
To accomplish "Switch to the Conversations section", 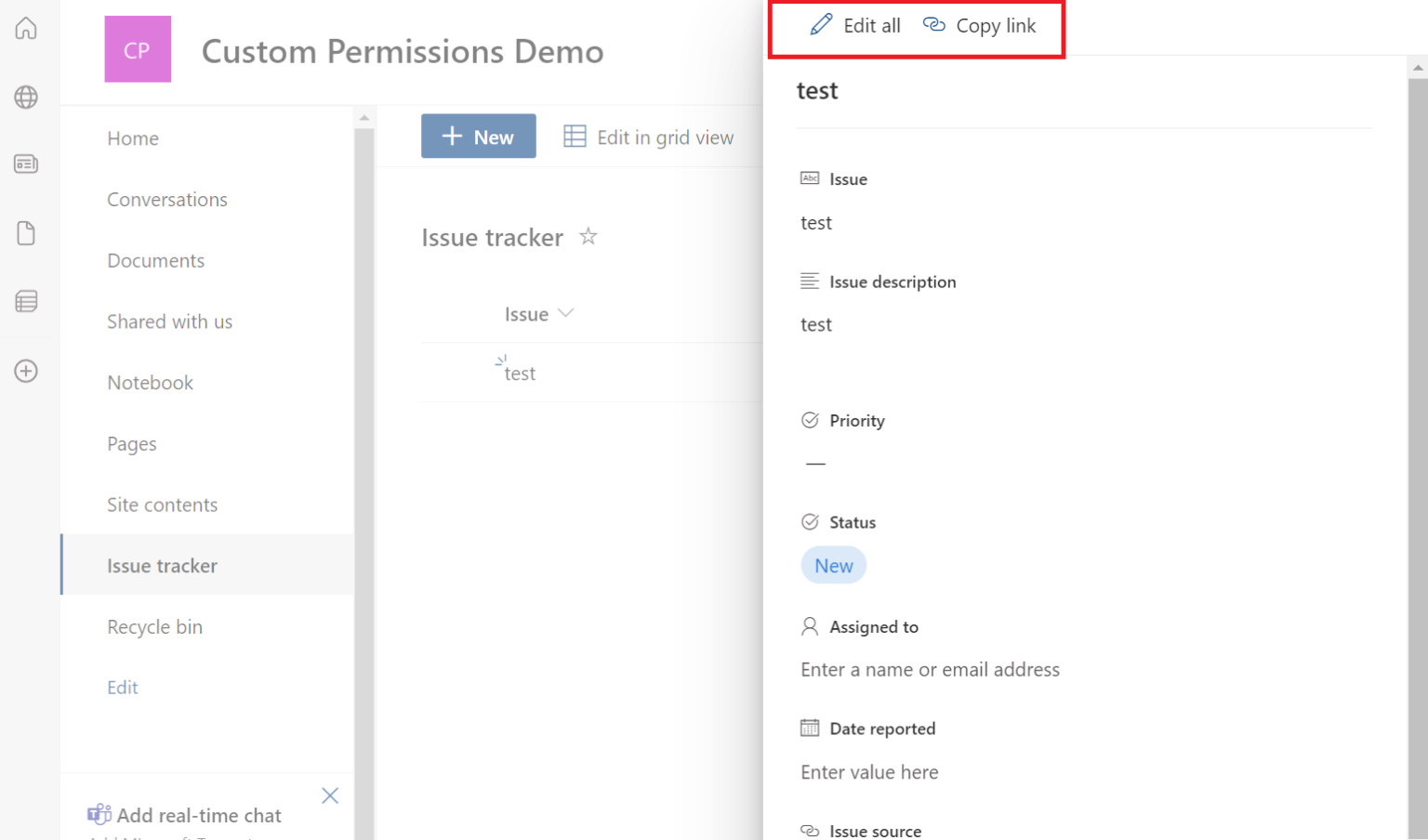I will tap(167, 199).
